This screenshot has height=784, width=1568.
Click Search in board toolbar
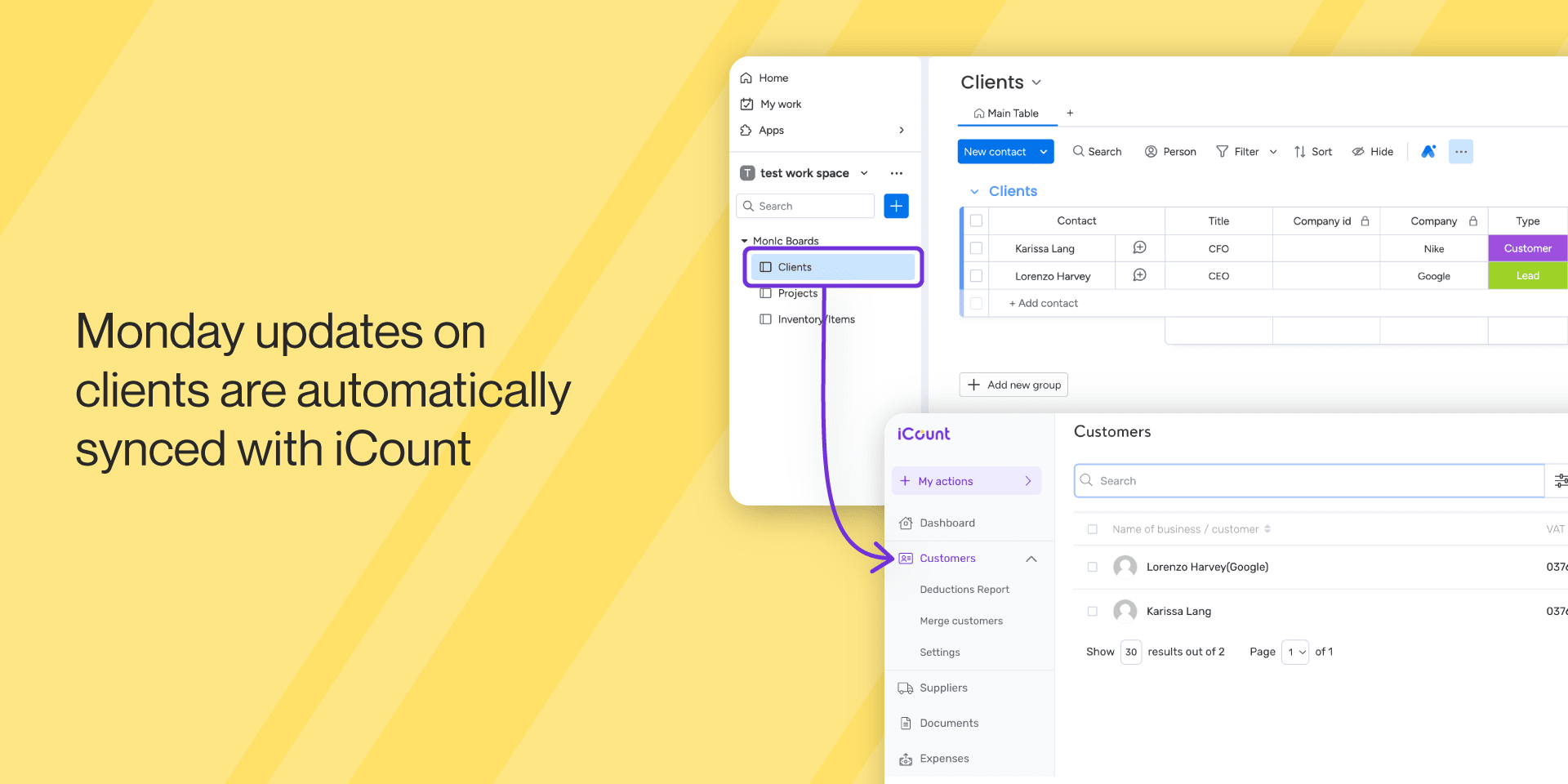pos(1097,152)
